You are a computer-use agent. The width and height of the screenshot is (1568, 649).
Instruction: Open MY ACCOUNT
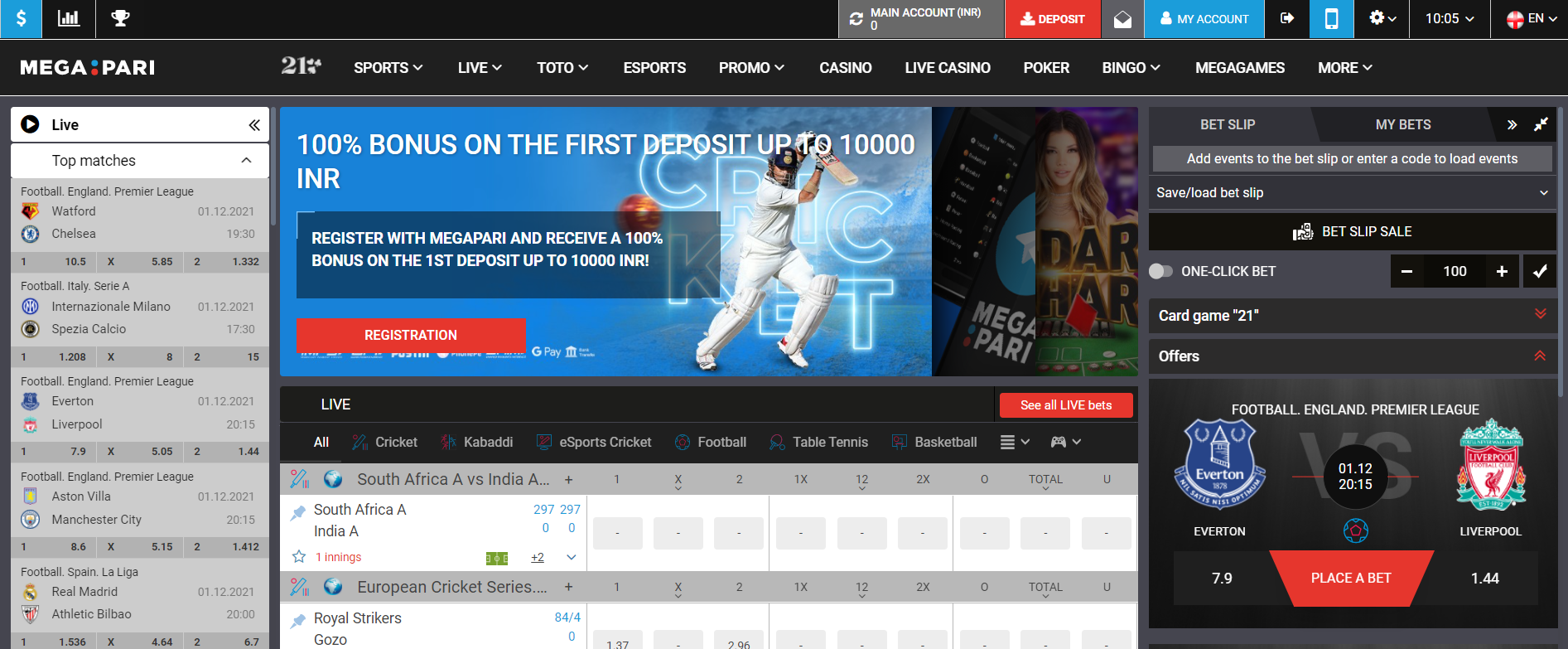point(1204,18)
